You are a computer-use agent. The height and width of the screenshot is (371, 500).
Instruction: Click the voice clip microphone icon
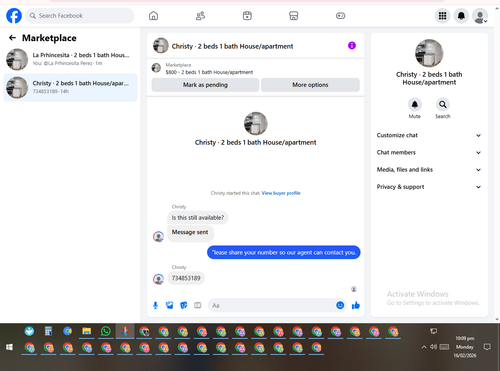[155, 305]
